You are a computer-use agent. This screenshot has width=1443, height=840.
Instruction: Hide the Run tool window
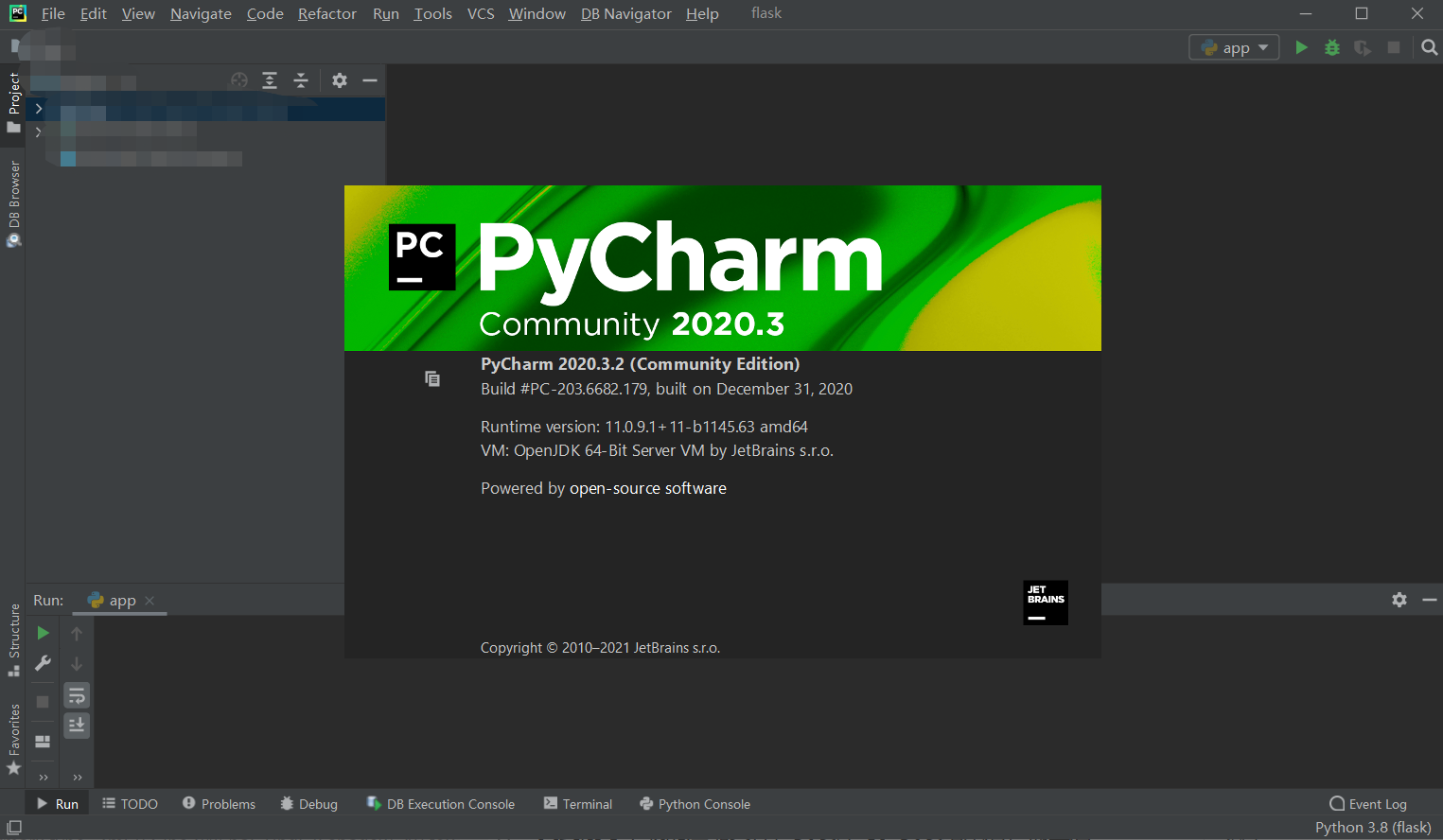[x=1430, y=600]
